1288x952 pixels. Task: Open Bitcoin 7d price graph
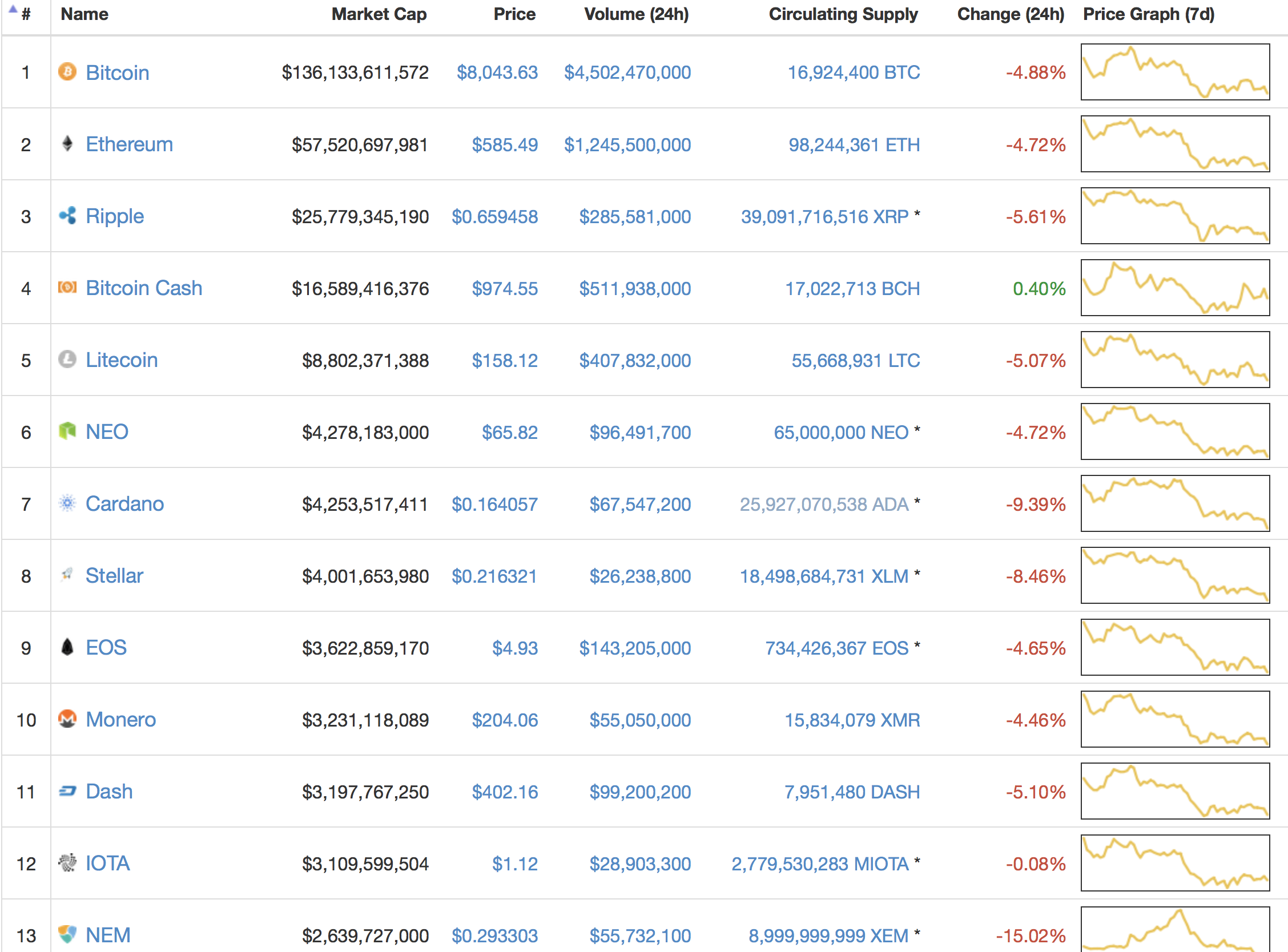pos(1175,71)
